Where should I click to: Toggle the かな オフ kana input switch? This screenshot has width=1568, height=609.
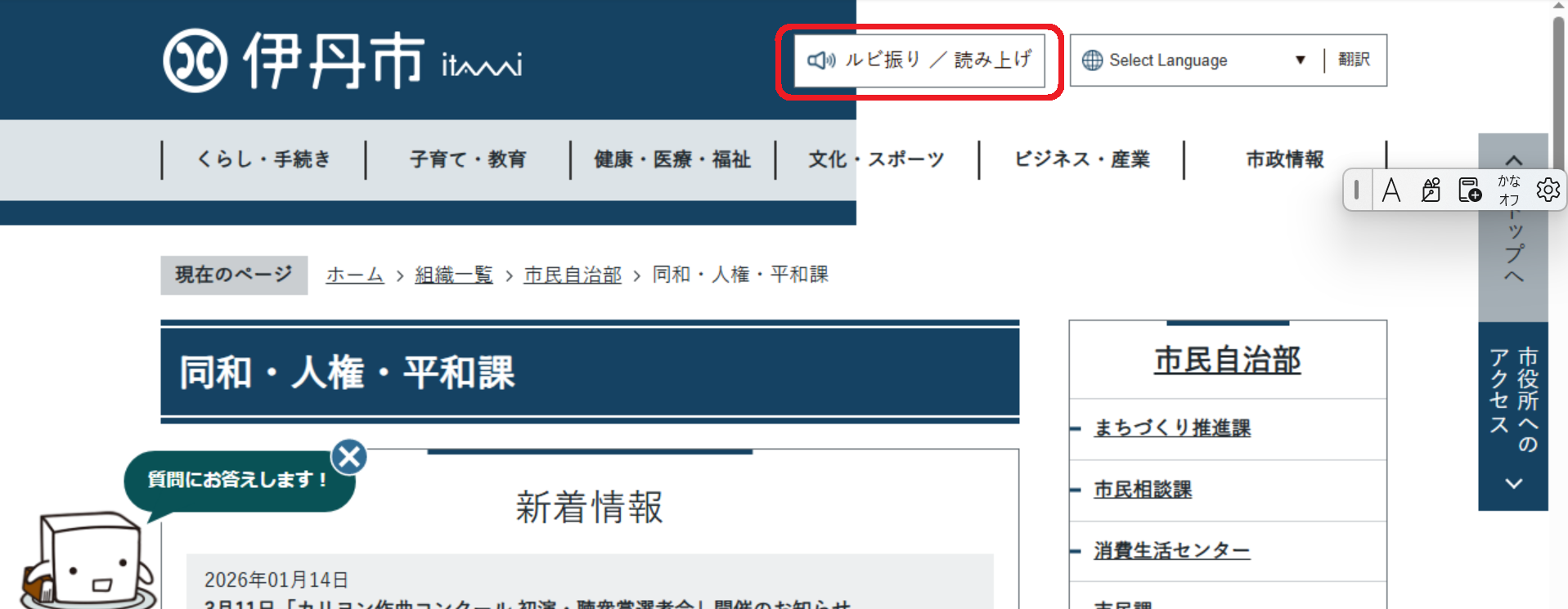(x=1508, y=190)
